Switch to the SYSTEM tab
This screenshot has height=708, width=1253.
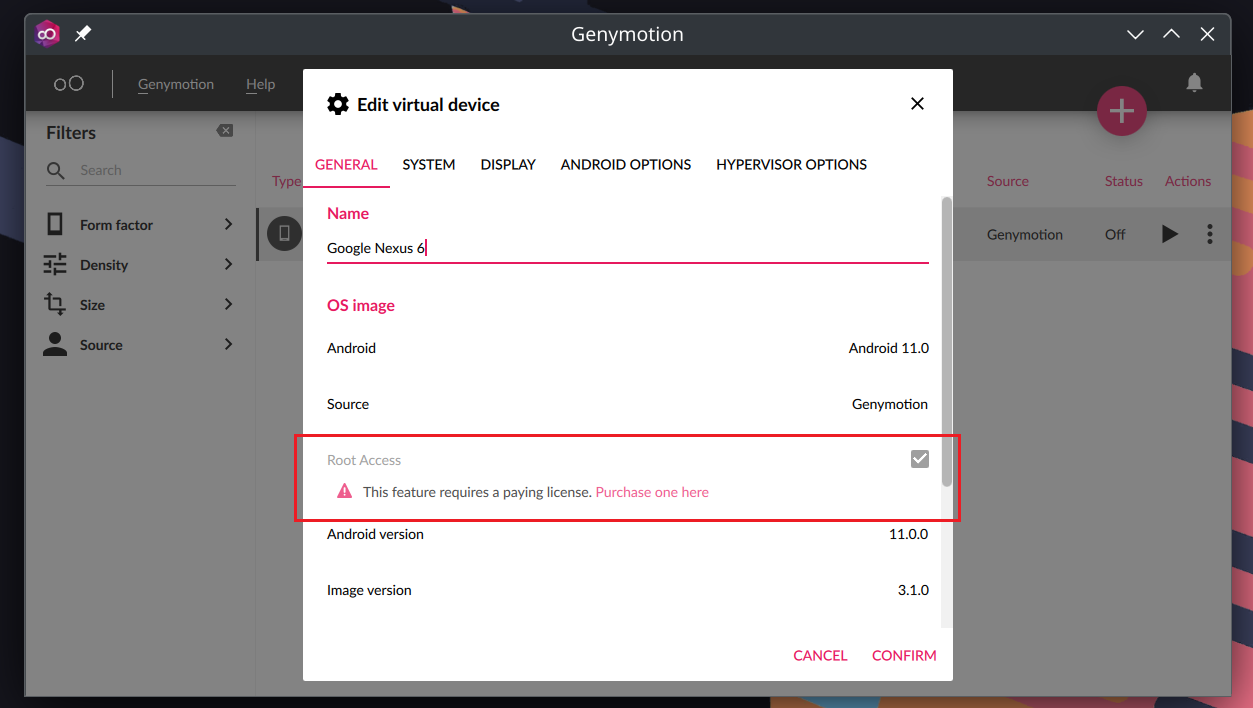point(429,165)
